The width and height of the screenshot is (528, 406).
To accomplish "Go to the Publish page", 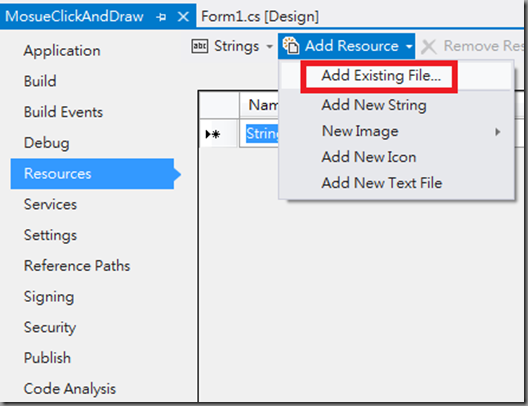I will [x=47, y=358].
